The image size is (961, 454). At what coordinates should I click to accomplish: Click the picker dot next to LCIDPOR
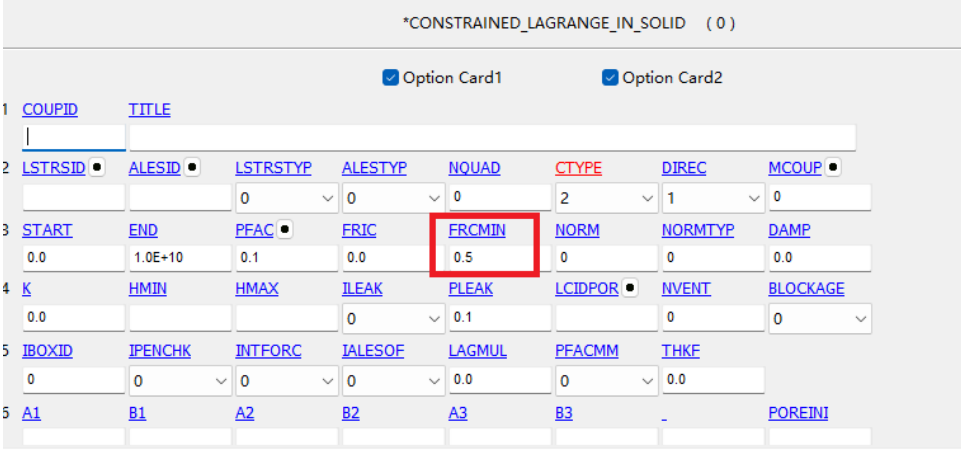(x=629, y=288)
